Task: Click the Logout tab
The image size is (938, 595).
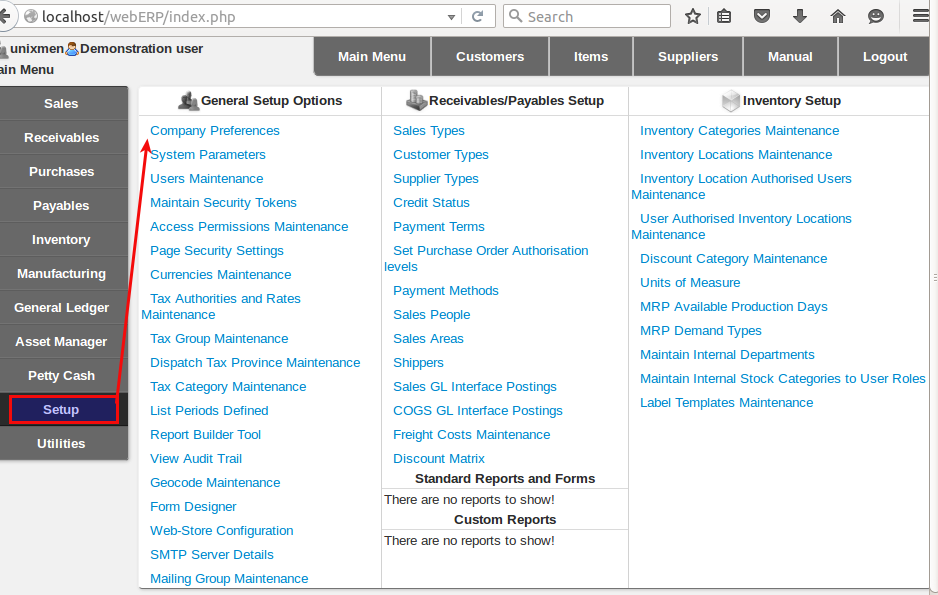Action: [x=885, y=57]
